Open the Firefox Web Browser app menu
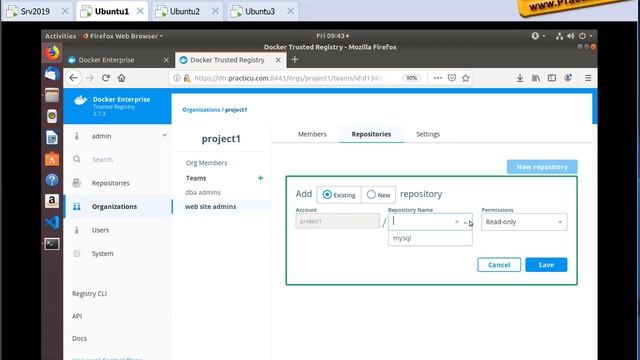The width and height of the screenshot is (640, 360). pyautogui.click(x=123, y=36)
